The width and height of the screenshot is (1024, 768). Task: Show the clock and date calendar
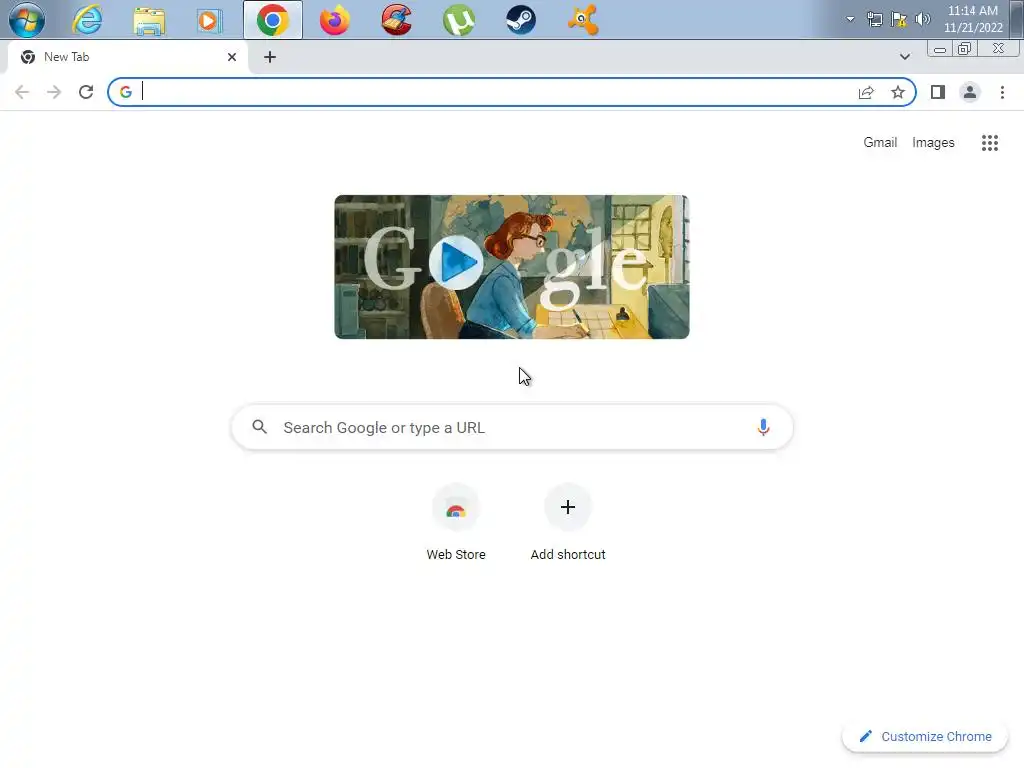(x=973, y=19)
